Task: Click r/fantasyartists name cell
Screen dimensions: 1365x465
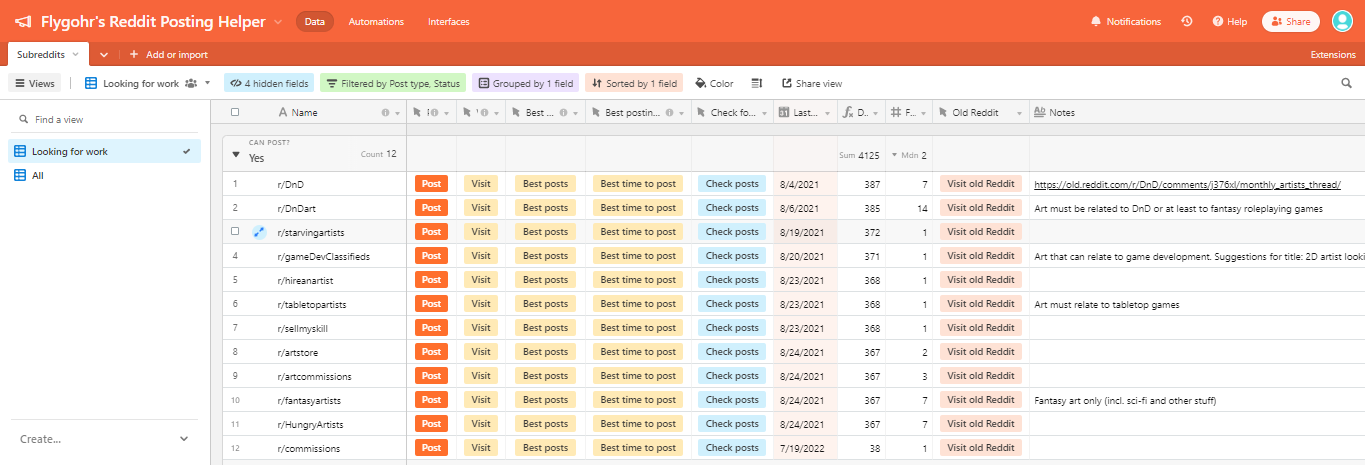Action: [x=309, y=400]
